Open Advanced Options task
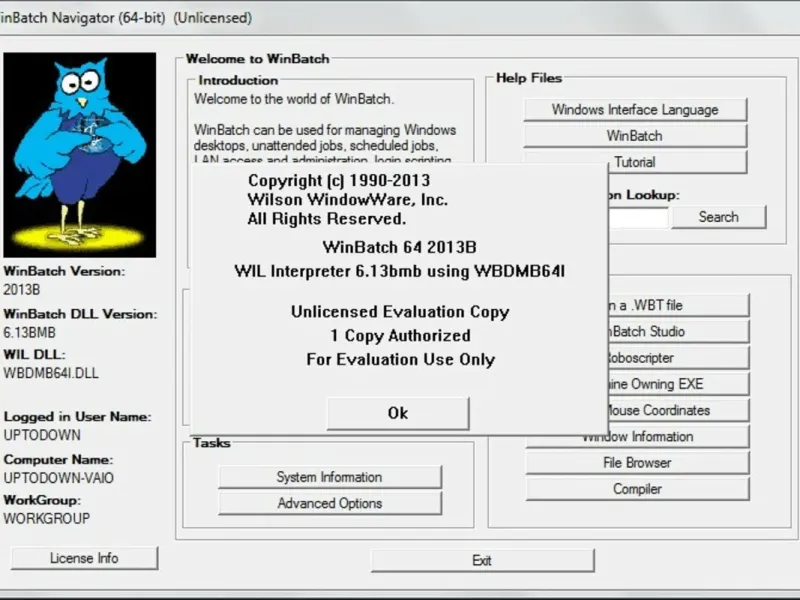This screenshot has width=800, height=600. pos(330,504)
